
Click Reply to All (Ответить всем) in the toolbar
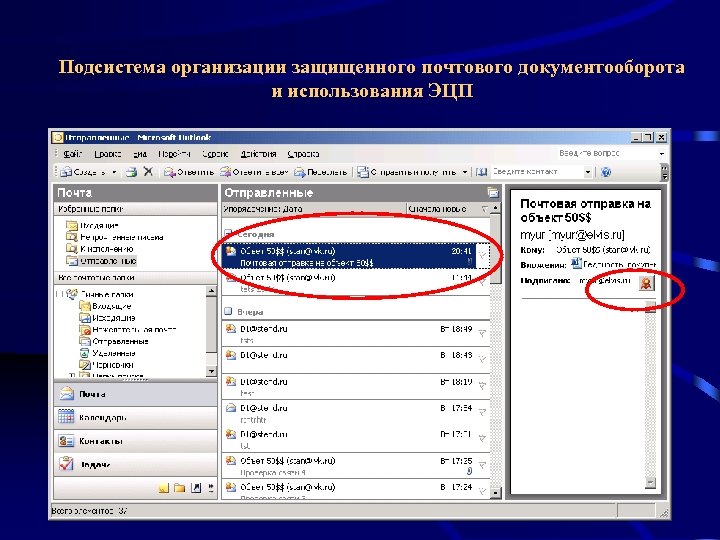254,172
